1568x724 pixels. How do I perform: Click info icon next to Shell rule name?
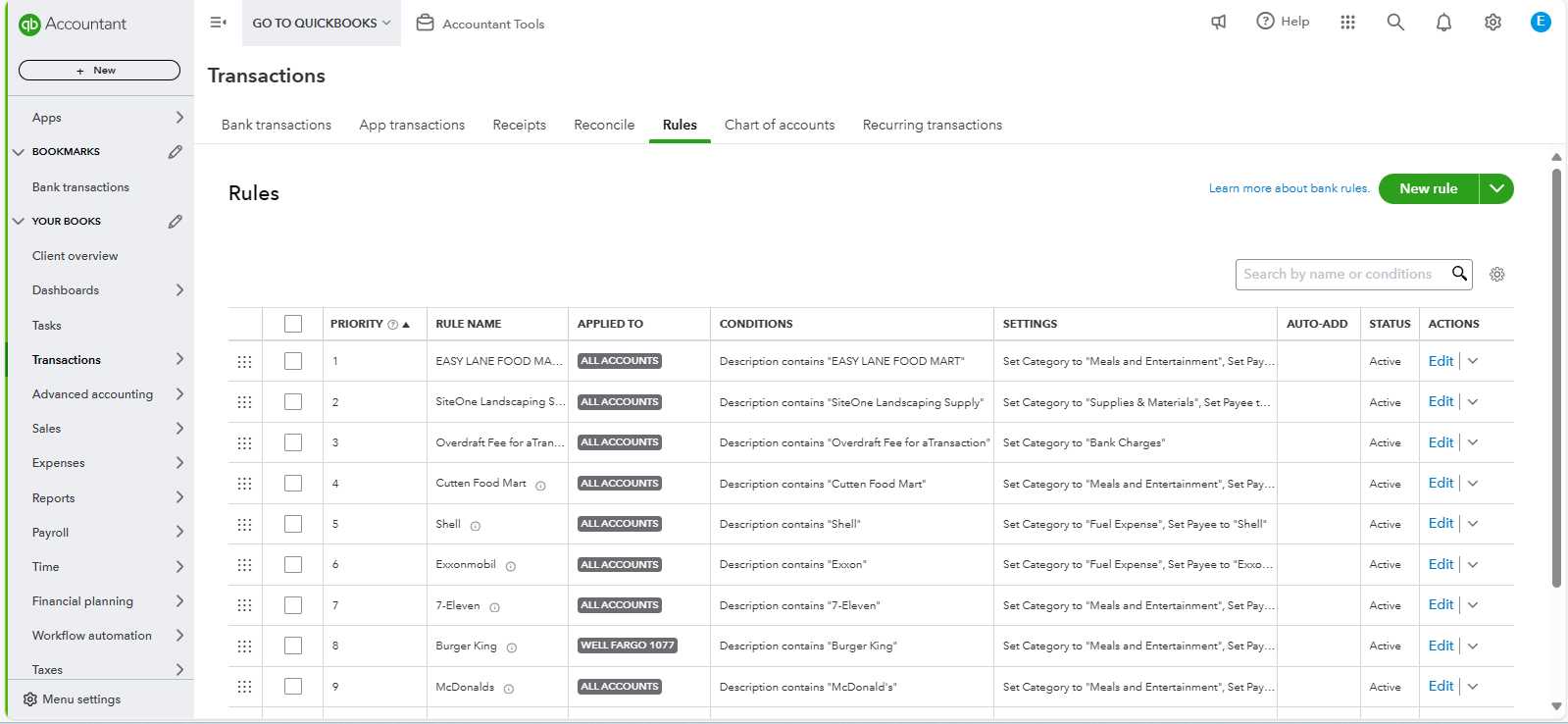tap(476, 526)
